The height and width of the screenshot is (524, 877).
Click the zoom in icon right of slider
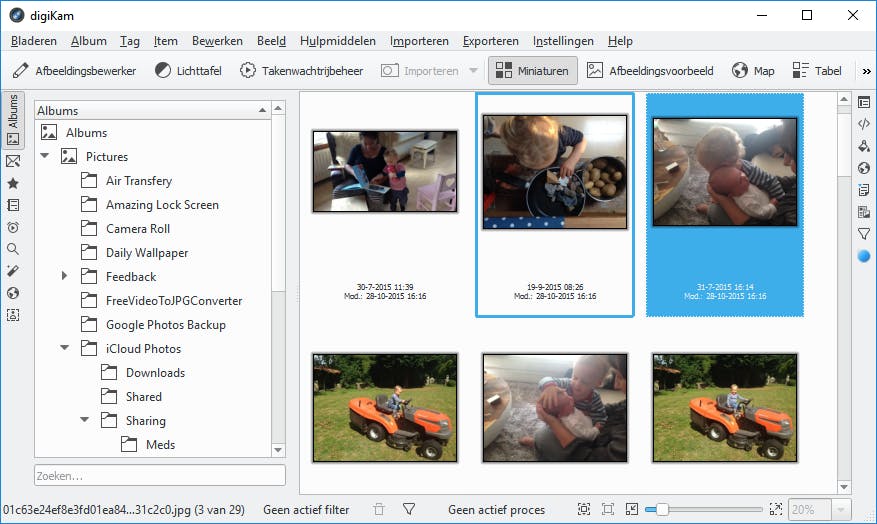tap(776, 509)
